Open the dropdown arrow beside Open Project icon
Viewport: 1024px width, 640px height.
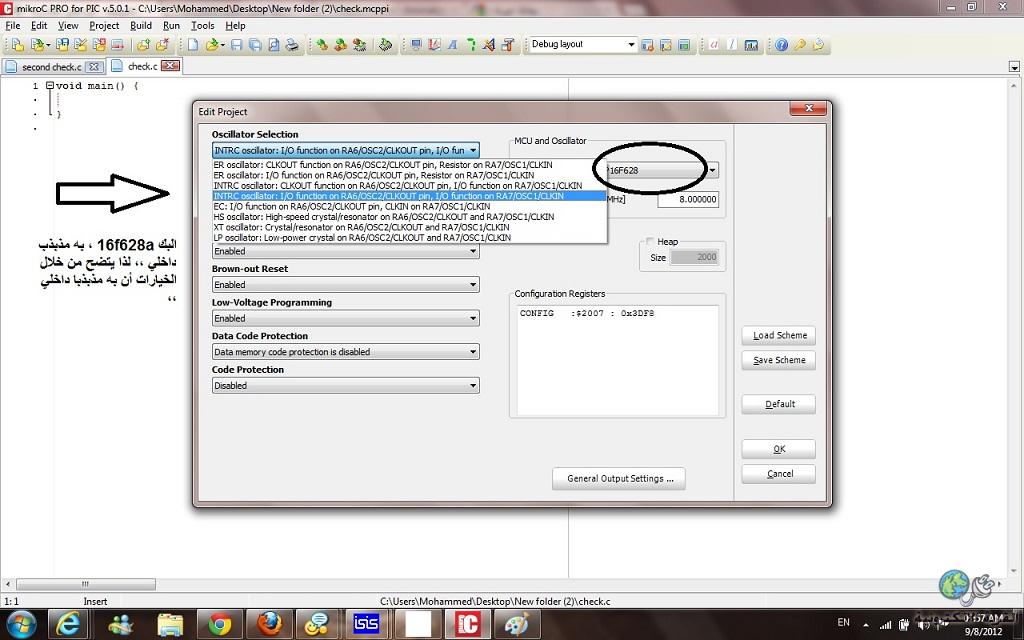(47, 44)
